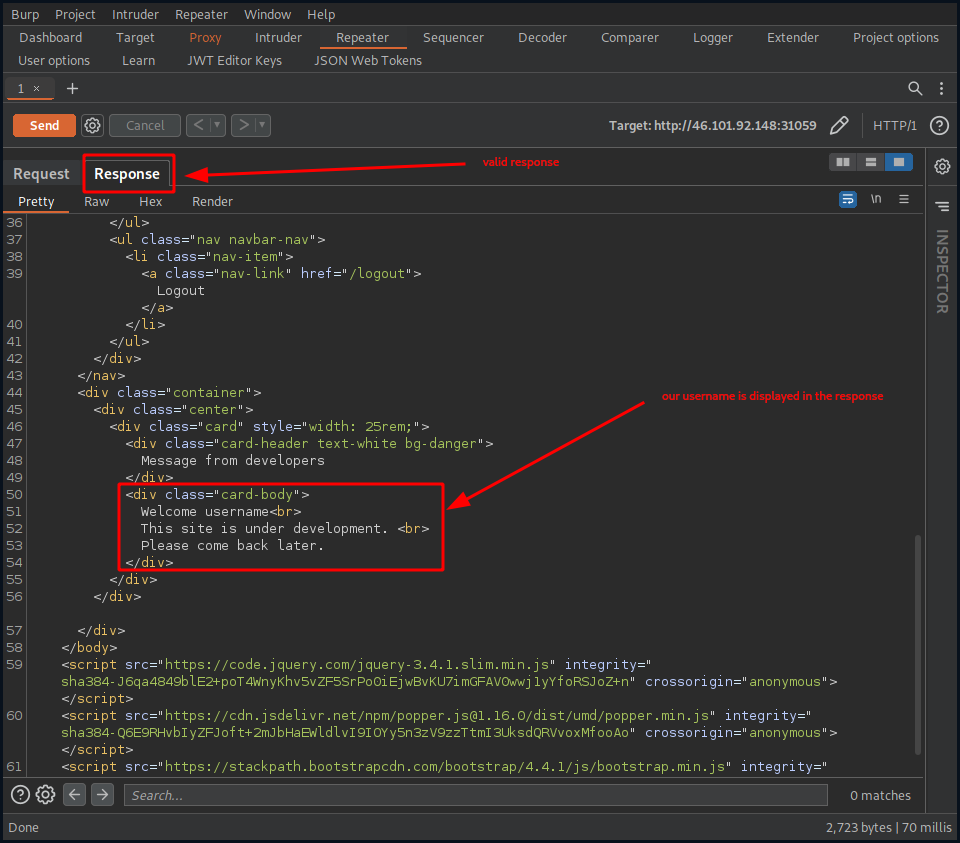Open search via the magnifying glass icon
This screenshot has height=843, width=960.
click(915, 88)
